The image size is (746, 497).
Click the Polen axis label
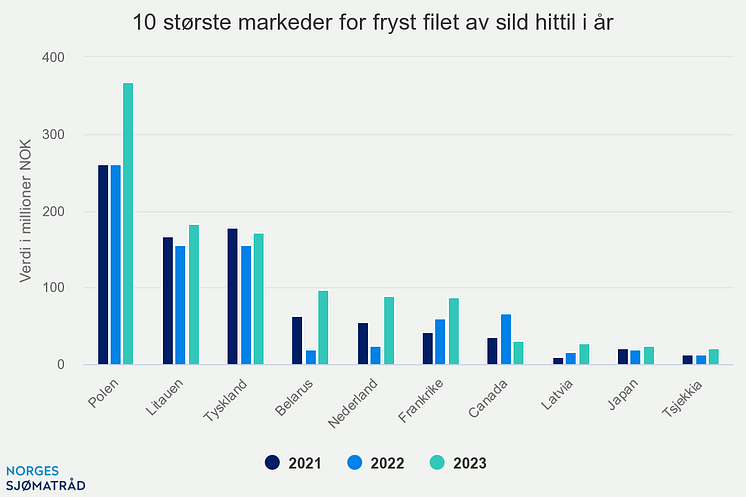[x=103, y=393]
